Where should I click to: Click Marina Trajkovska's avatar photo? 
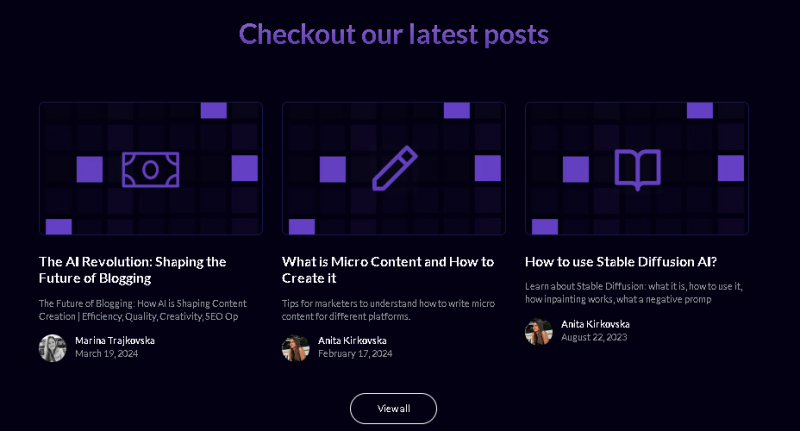point(52,347)
